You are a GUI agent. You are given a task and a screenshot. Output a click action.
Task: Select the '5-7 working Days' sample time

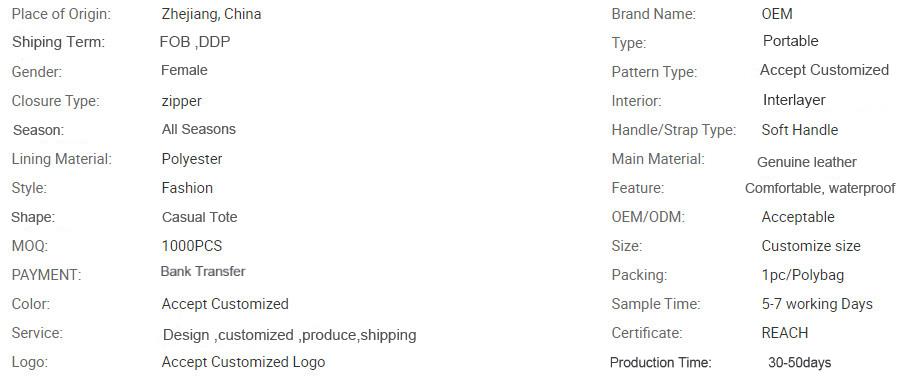[x=817, y=304]
